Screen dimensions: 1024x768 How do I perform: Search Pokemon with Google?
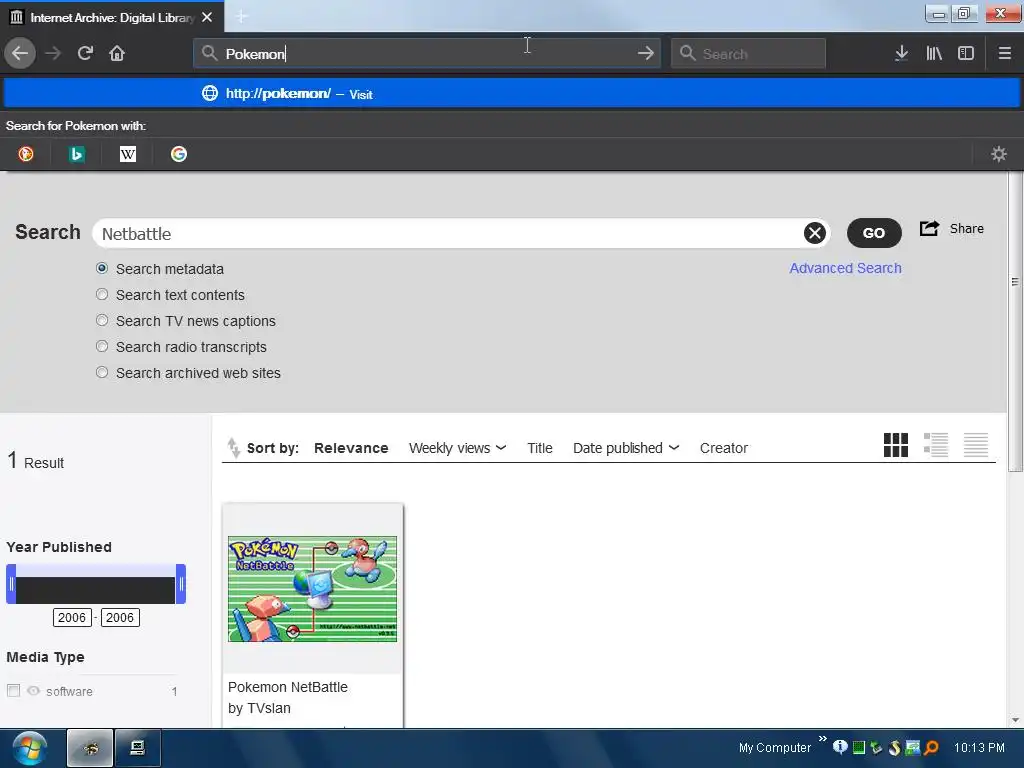(178, 154)
